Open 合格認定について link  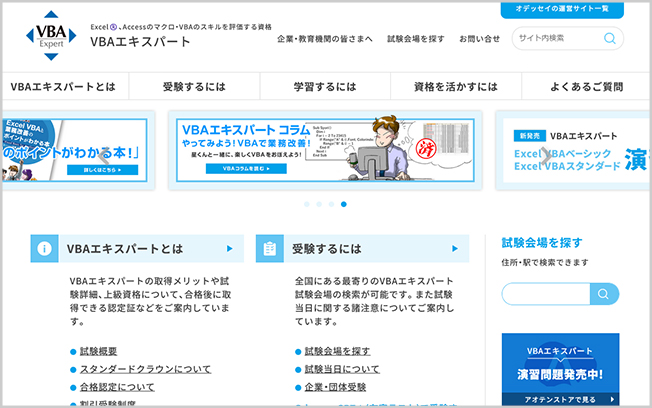(117, 387)
